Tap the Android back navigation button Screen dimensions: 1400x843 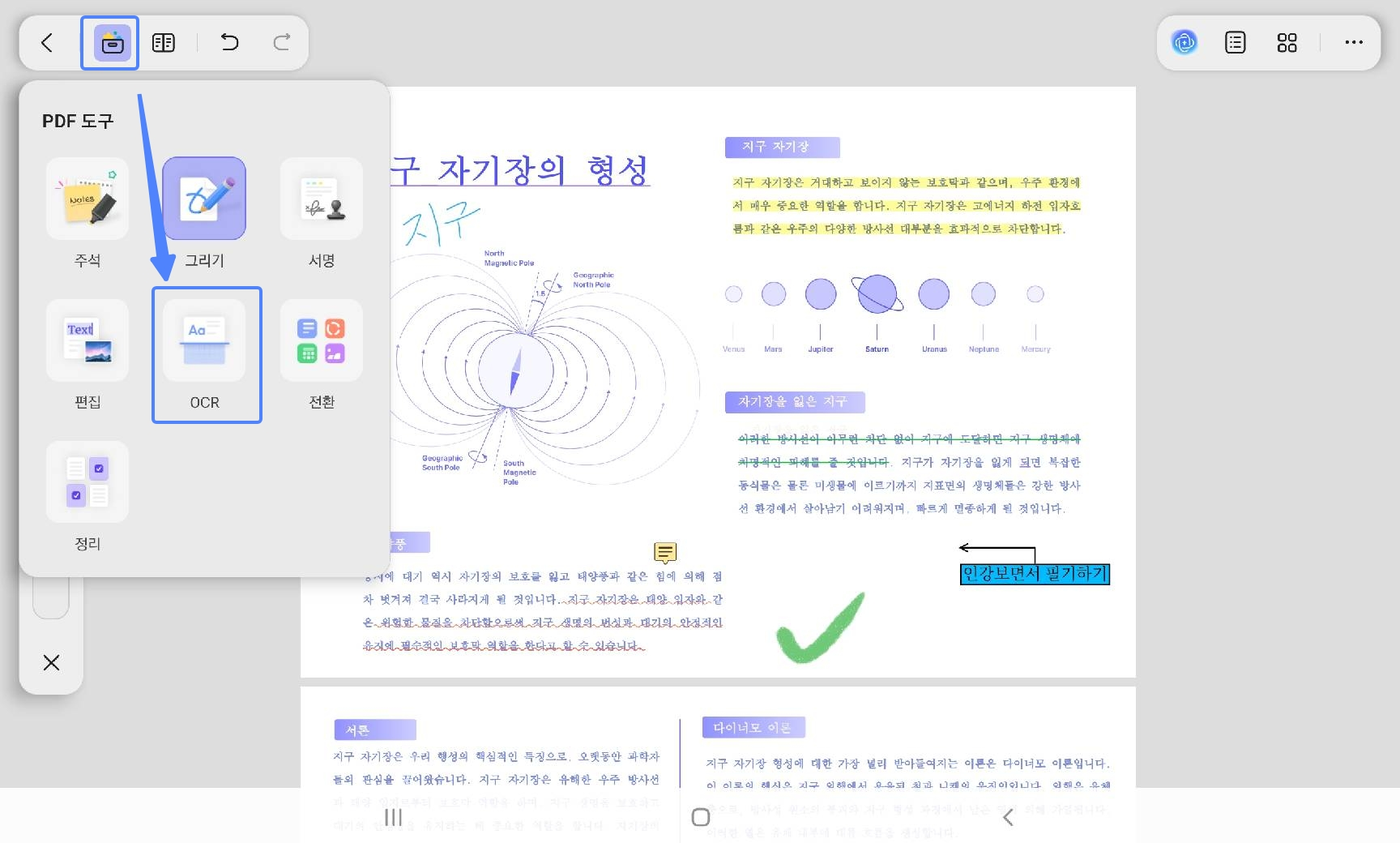pyautogui.click(x=1008, y=817)
